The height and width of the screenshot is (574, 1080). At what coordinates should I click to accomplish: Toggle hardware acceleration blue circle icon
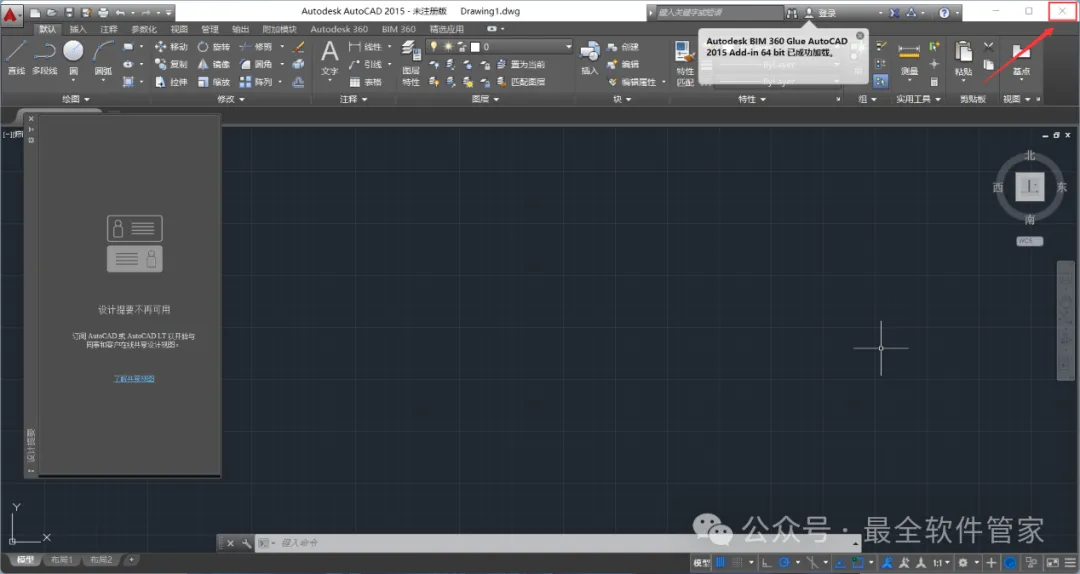(1010, 562)
